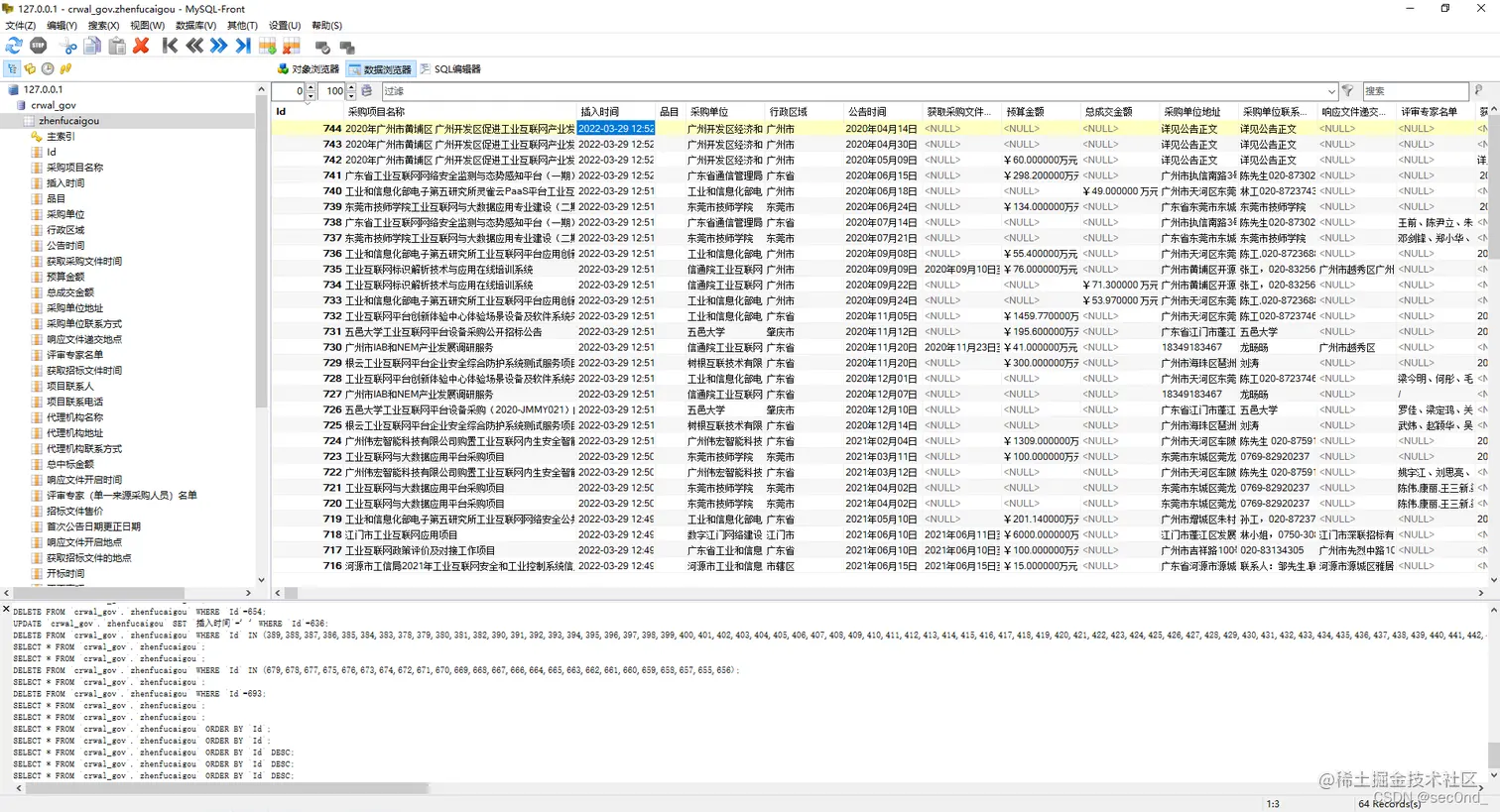
Task: Go to last record arrow icon
Action: (x=243, y=46)
